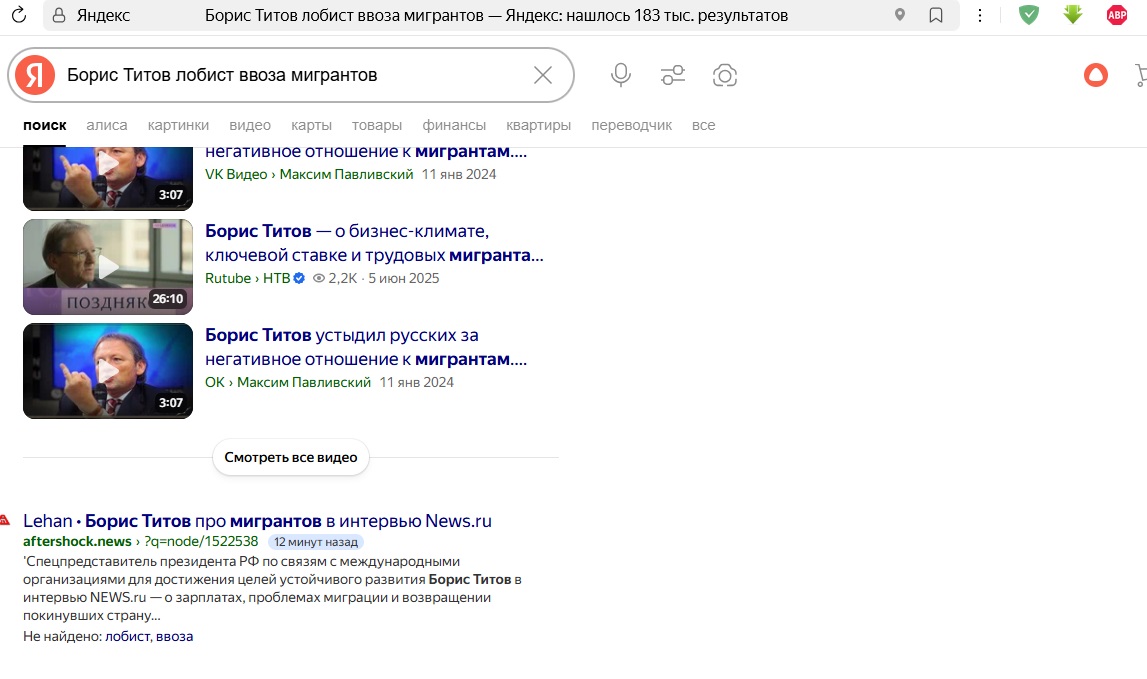Viewport: 1147px width, 679px height.
Task: Switch to the алиса tab
Action: 107,125
